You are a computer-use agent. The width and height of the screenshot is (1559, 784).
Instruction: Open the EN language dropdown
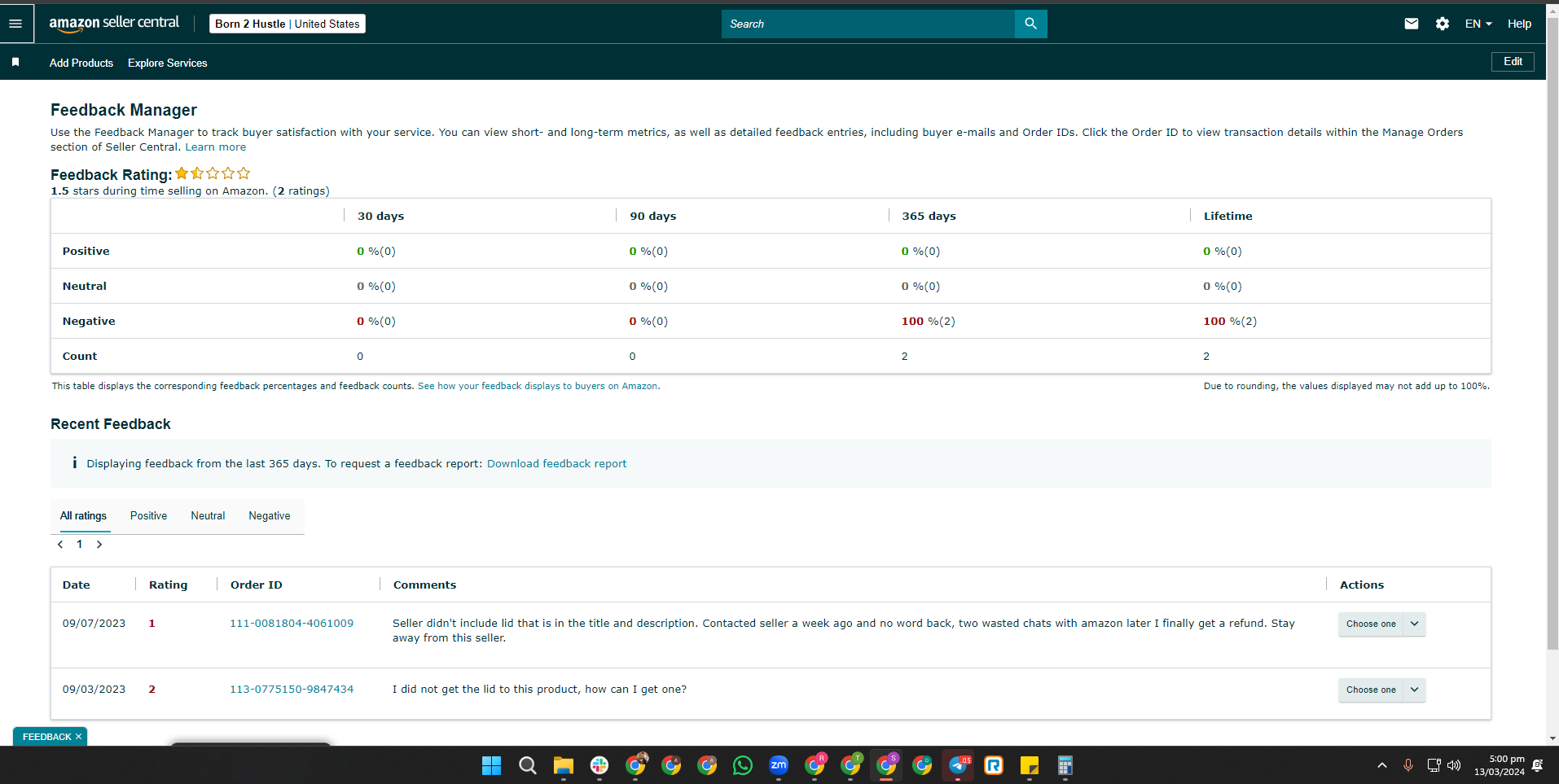tap(1478, 24)
